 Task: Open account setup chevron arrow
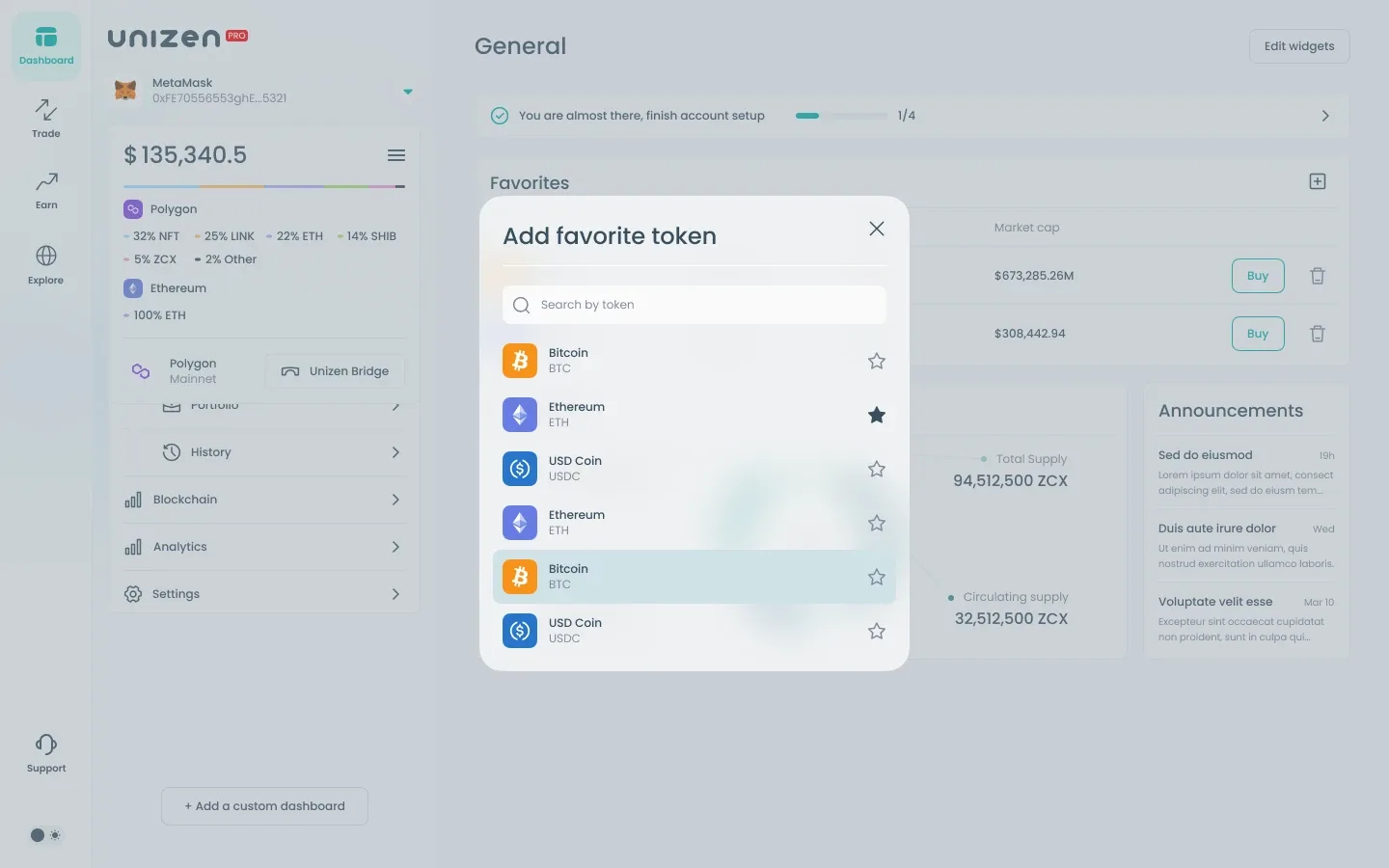(1325, 116)
